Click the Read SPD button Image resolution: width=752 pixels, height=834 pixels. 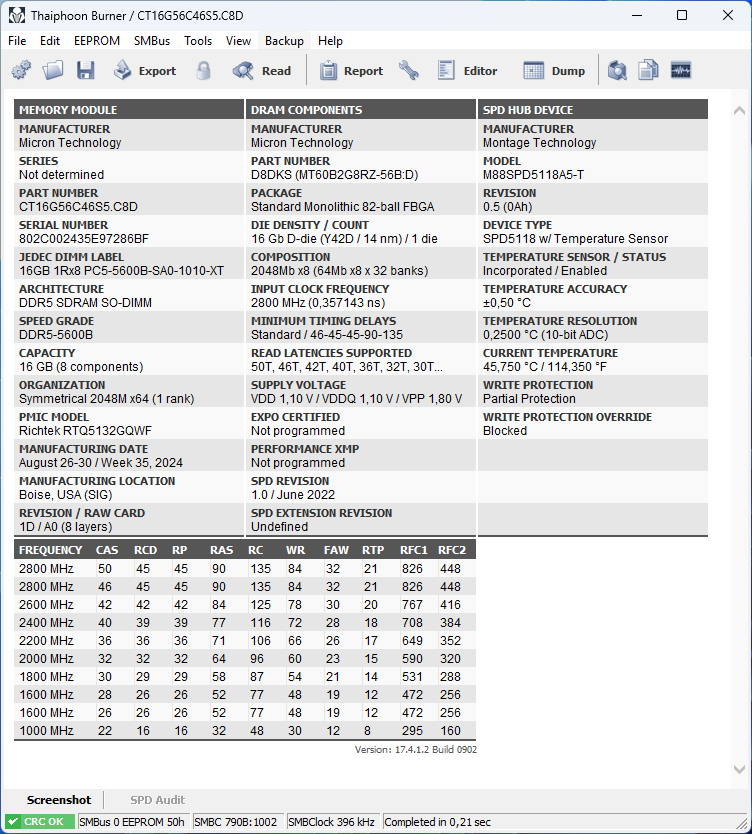point(262,70)
